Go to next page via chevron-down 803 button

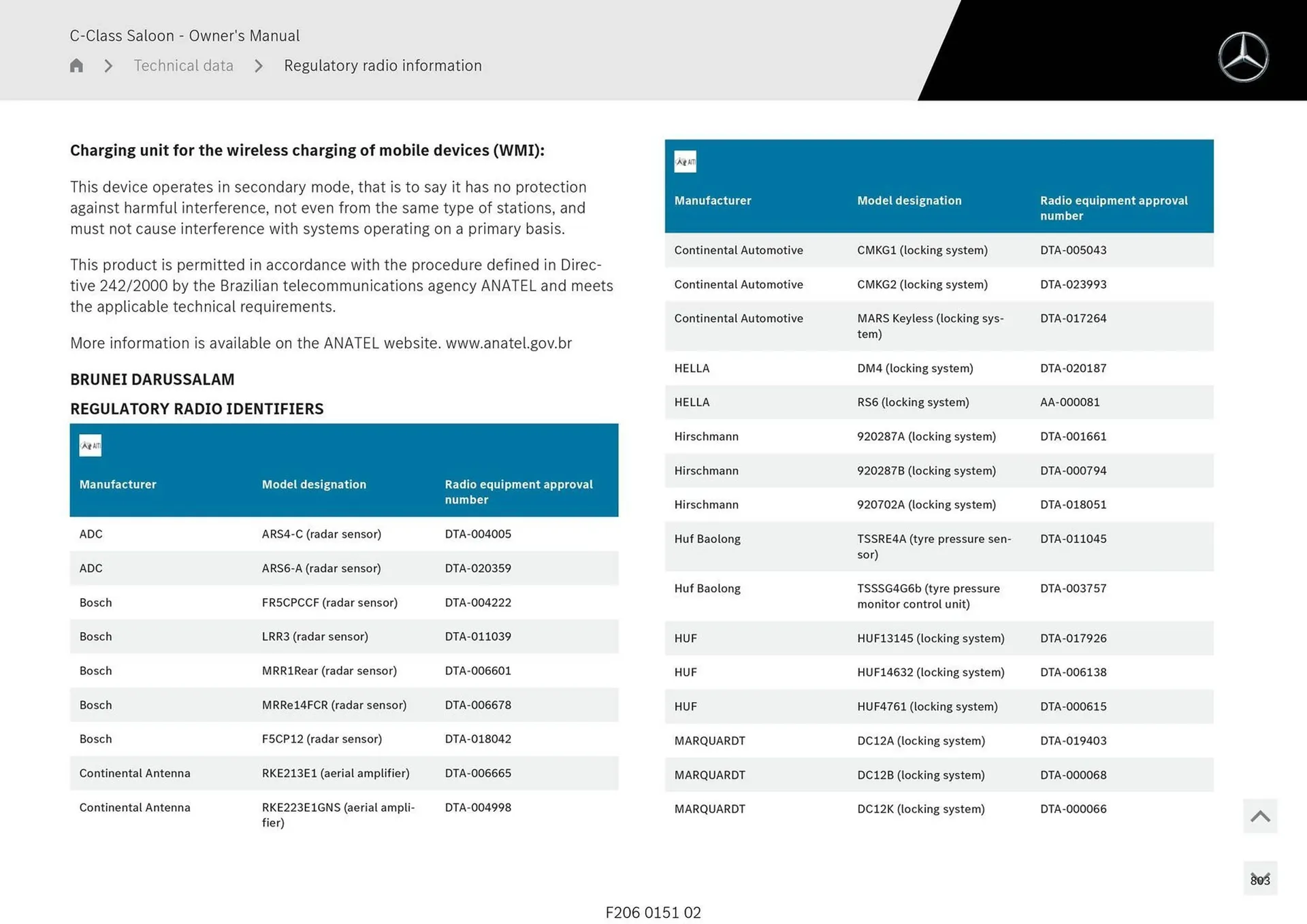tap(1259, 878)
